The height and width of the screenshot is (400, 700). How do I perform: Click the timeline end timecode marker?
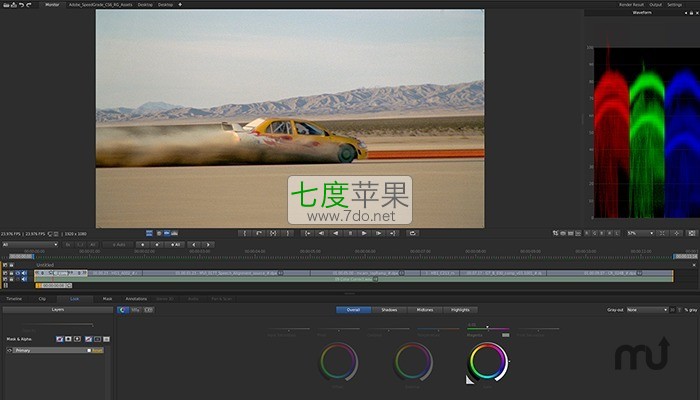[x=686, y=256]
